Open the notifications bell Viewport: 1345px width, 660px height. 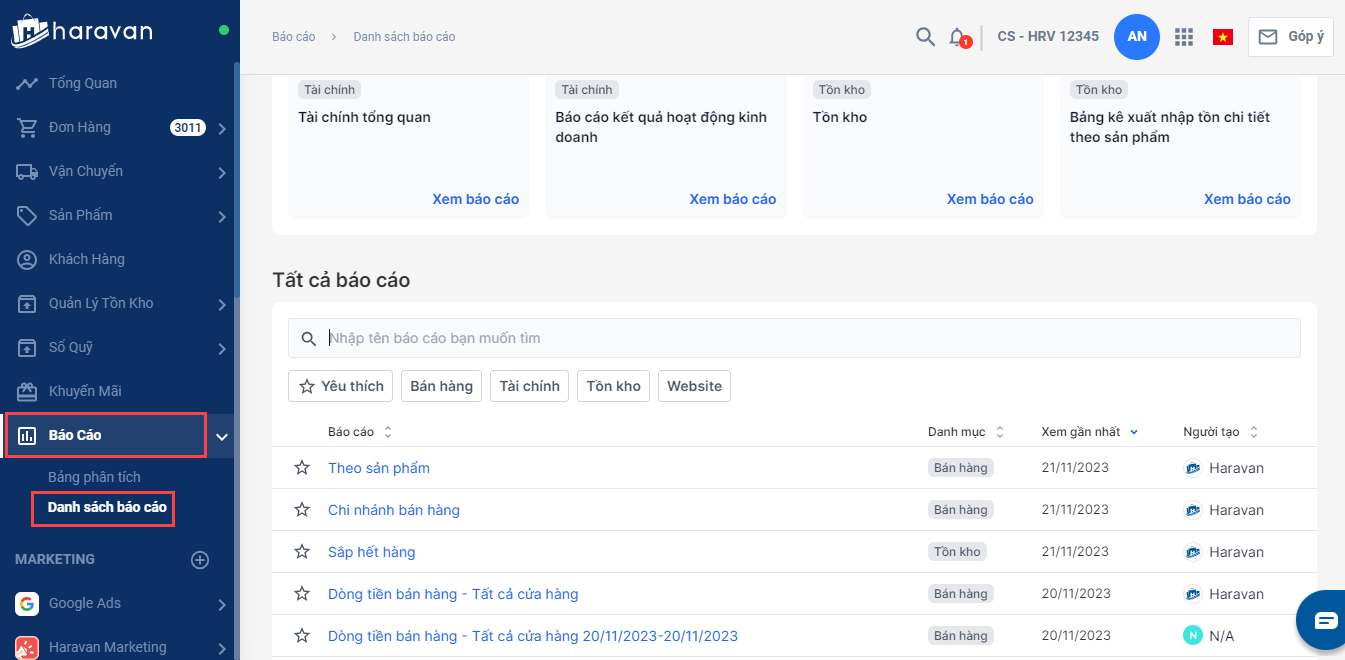(957, 37)
